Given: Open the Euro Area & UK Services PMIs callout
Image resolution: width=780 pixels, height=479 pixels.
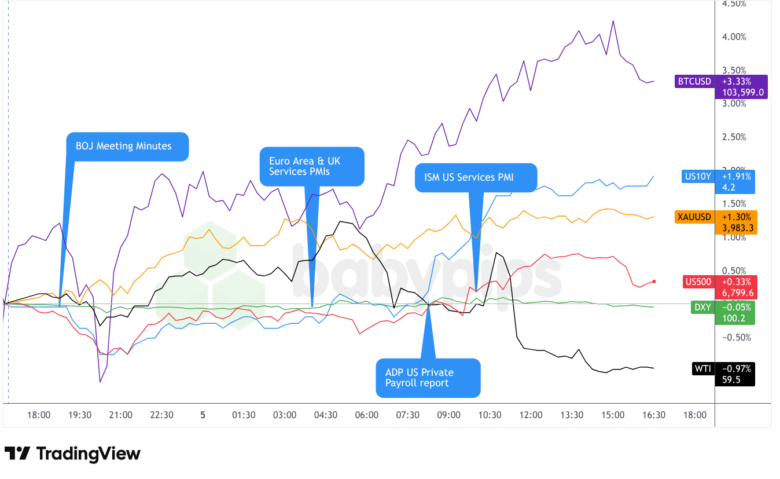Looking at the screenshot, I should (308, 166).
